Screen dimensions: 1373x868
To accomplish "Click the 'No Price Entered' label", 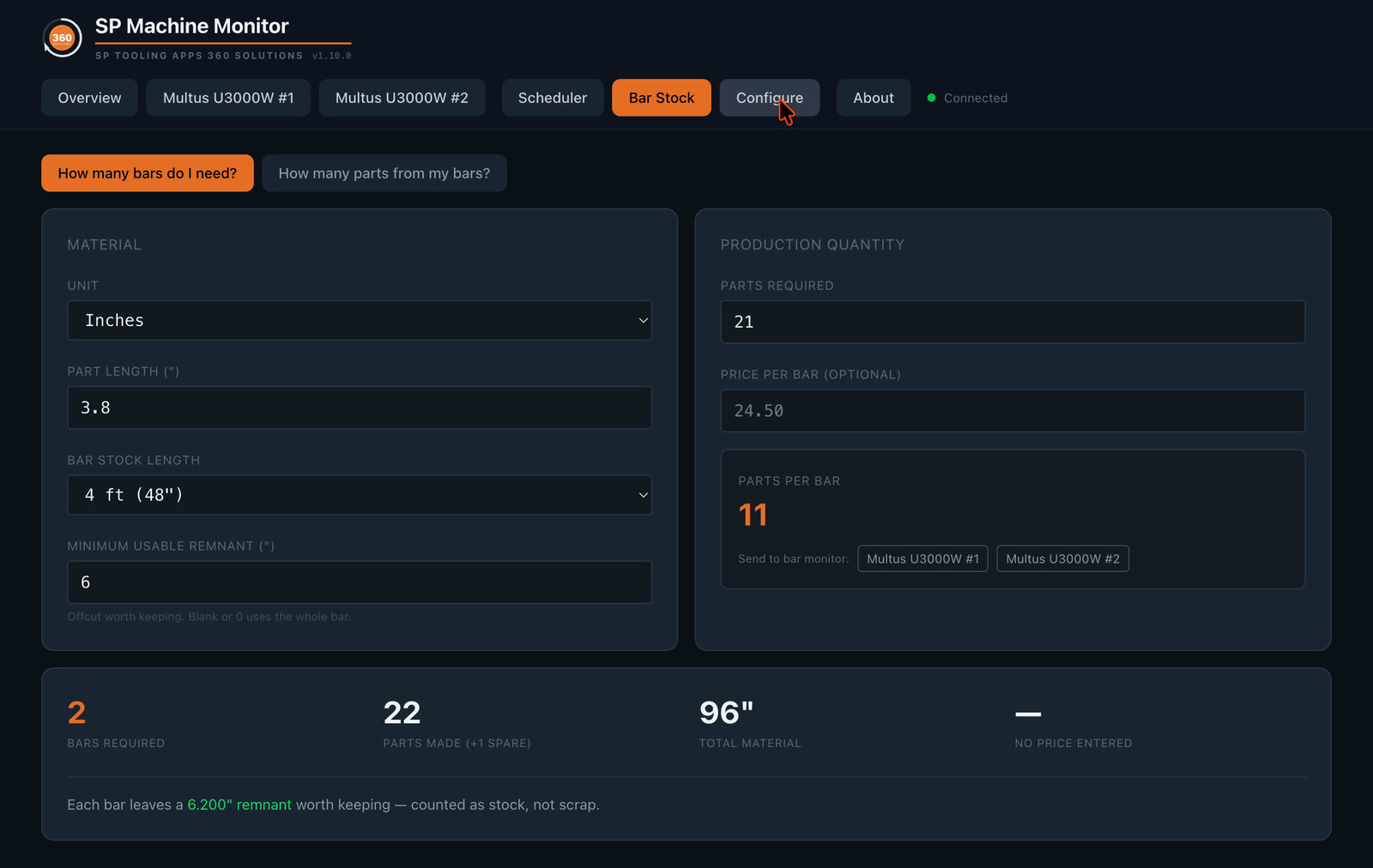I will point(1074,744).
